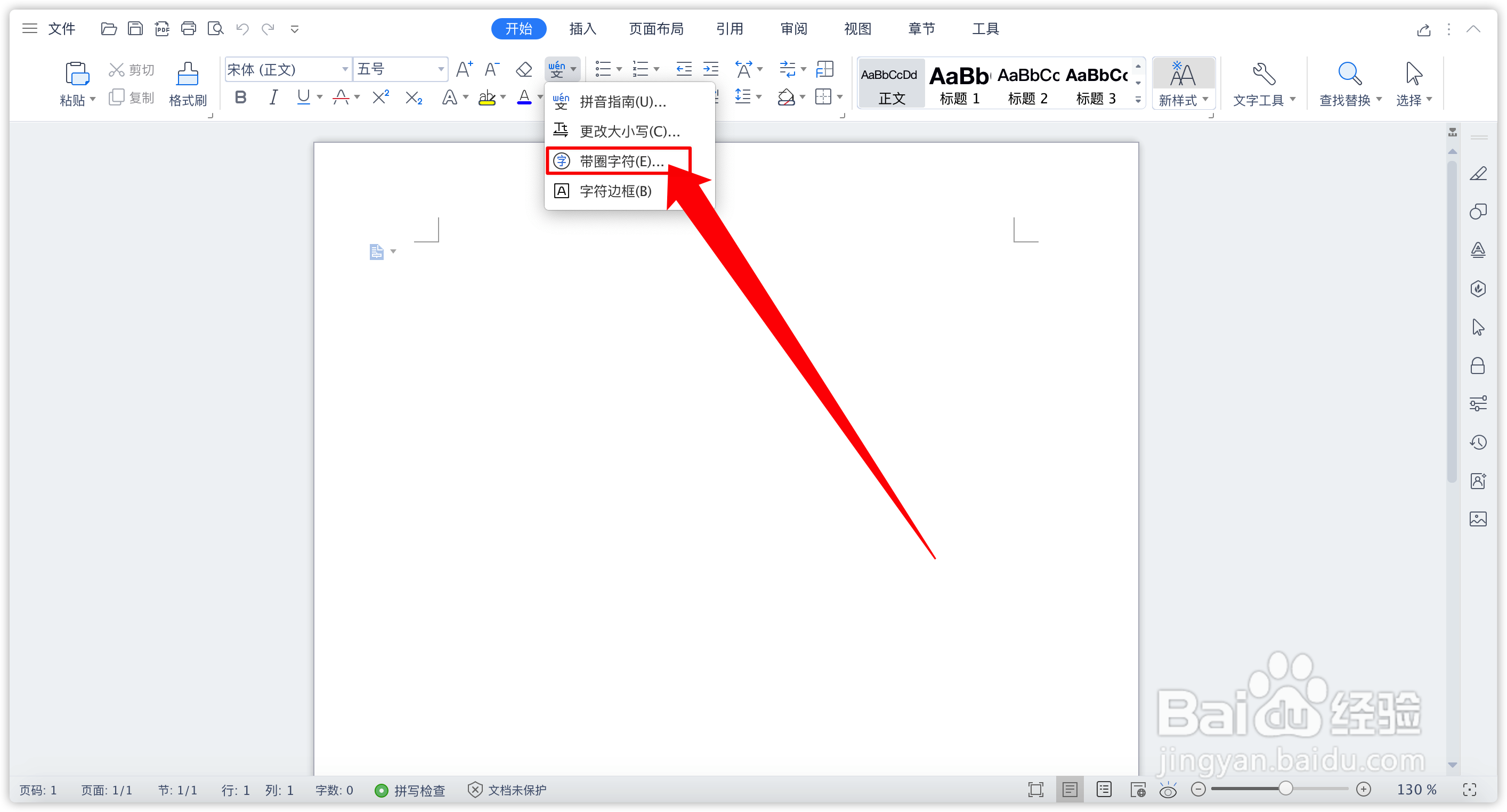Toggle bold formatting
Screen dimensions: 1507x812
click(240, 98)
